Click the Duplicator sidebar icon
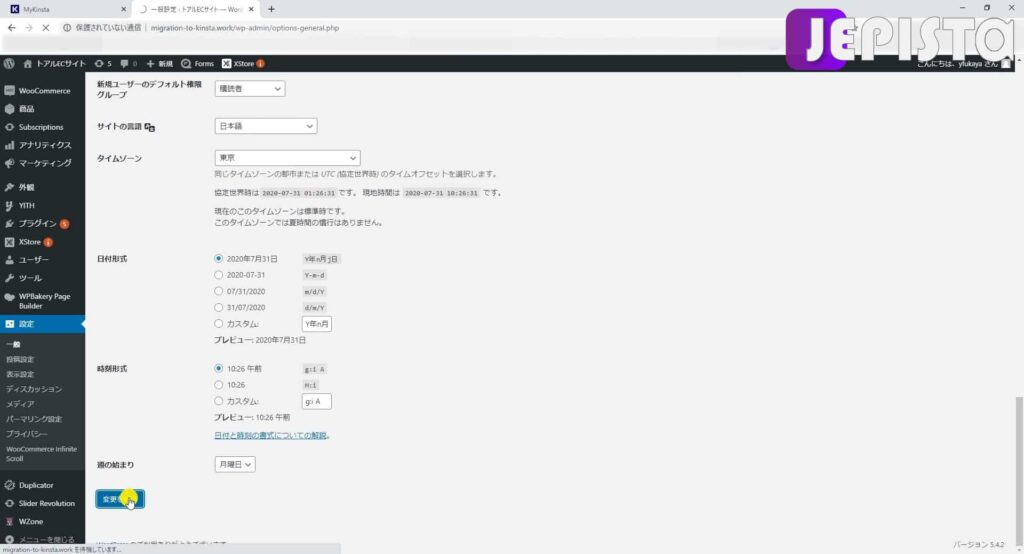 (9, 485)
